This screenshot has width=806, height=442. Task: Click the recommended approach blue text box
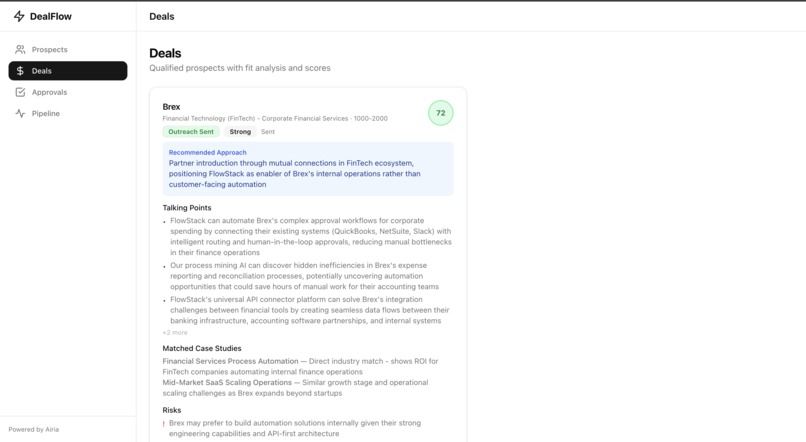point(308,169)
